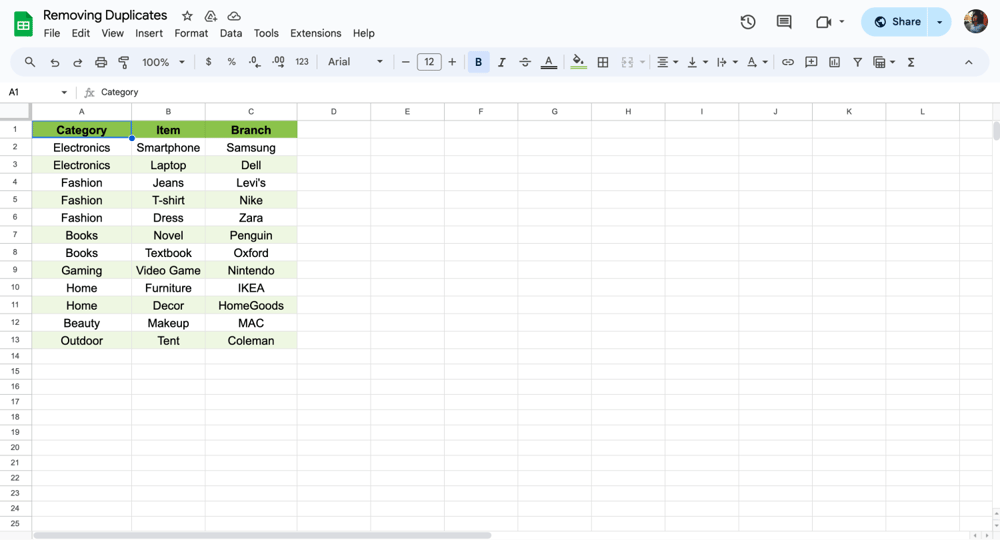The image size is (1000, 540).
Task: Click the functions sigma icon
Action: pos(911,62)
